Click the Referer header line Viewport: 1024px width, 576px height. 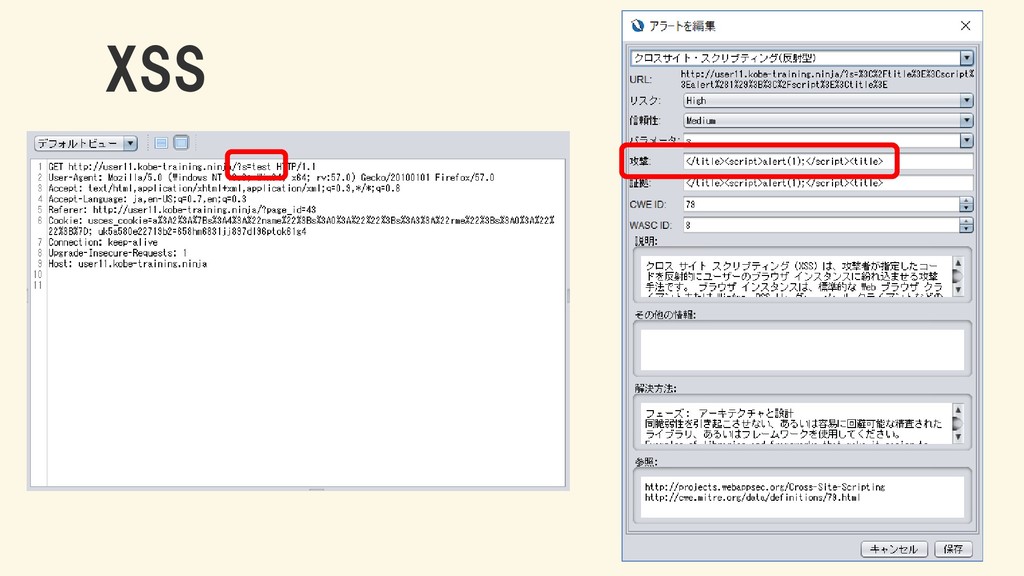[x=182, y=210]
